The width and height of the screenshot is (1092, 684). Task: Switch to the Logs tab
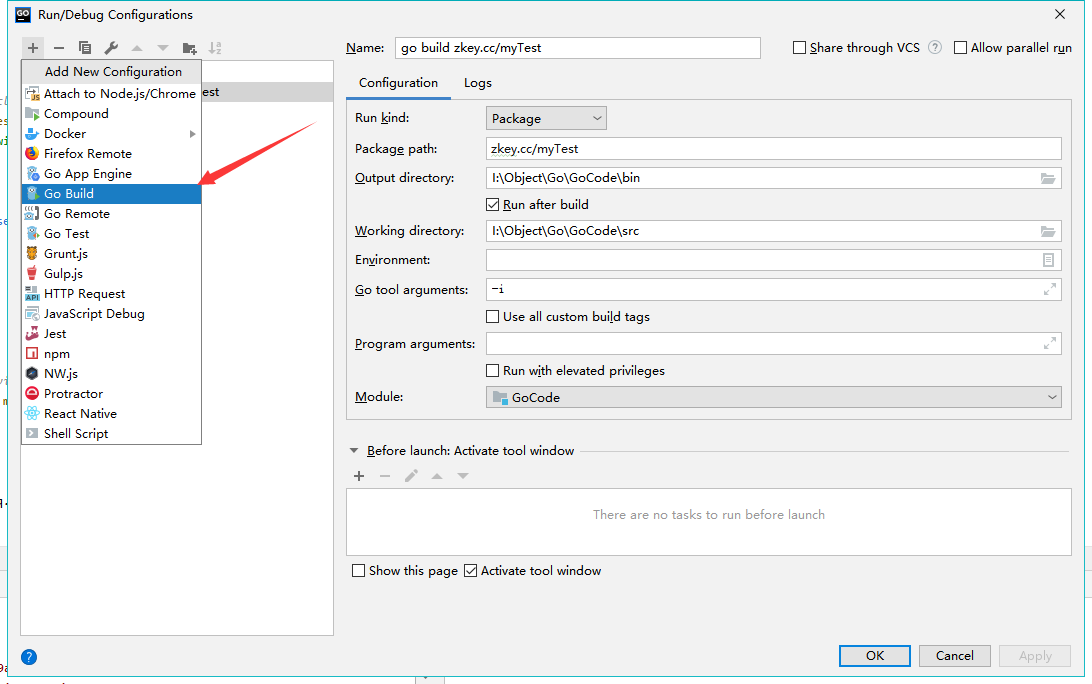(x=478, y=83)
